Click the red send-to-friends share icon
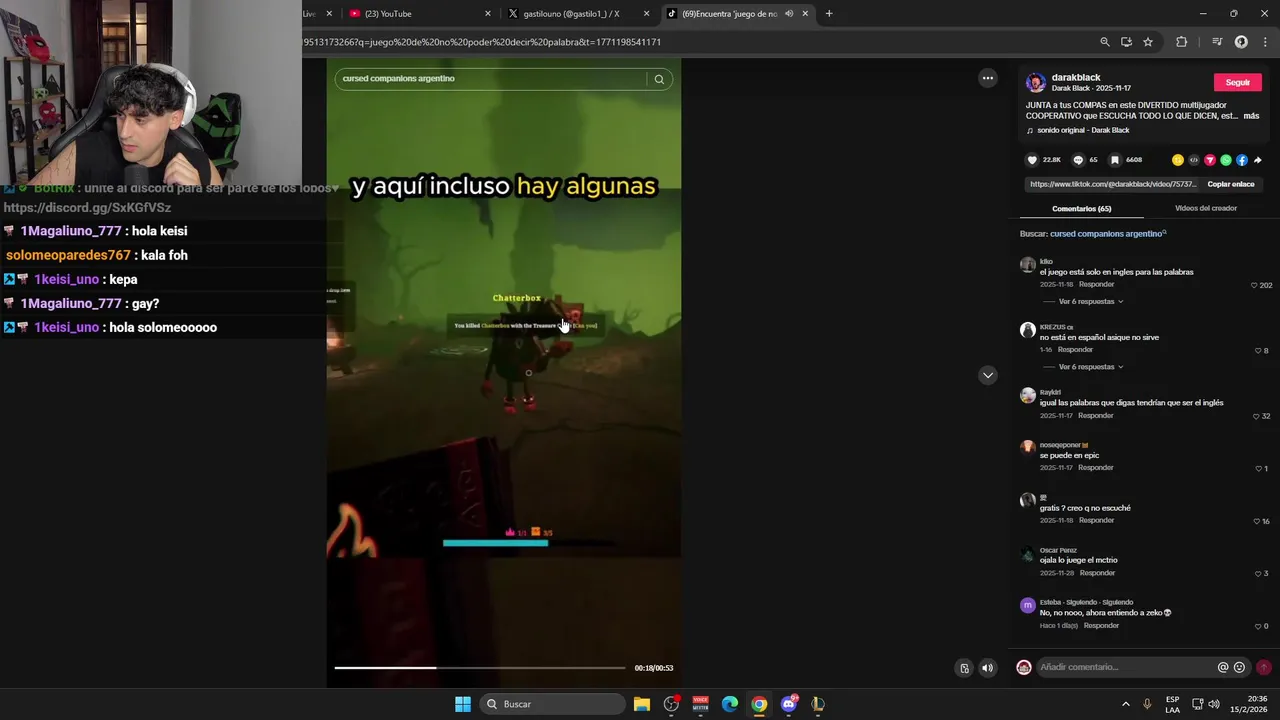1280x720 pixels. (x=1210, y=160)
